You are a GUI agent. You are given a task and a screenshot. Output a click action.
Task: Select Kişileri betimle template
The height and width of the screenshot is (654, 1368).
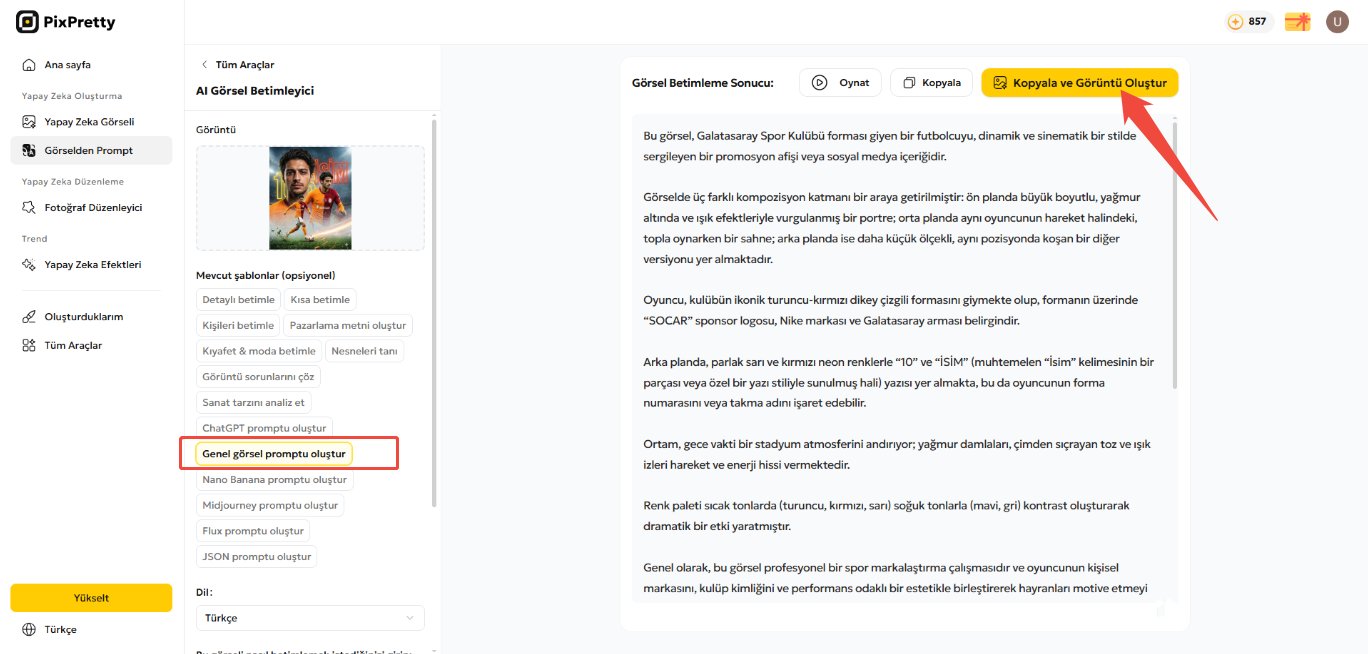(238, 326)
